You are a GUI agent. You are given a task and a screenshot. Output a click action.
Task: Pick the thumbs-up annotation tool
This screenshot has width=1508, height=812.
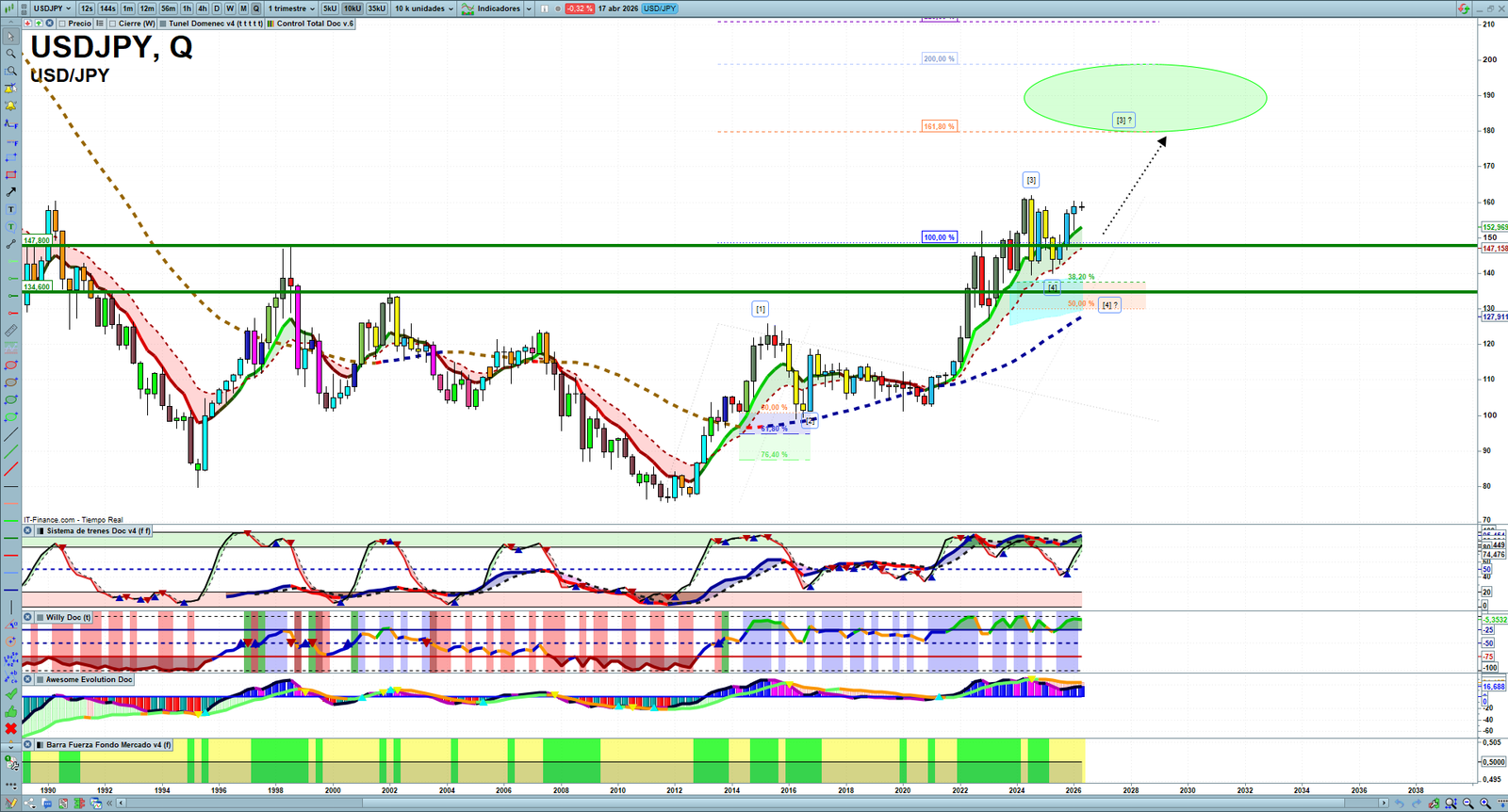coord(11,711)
